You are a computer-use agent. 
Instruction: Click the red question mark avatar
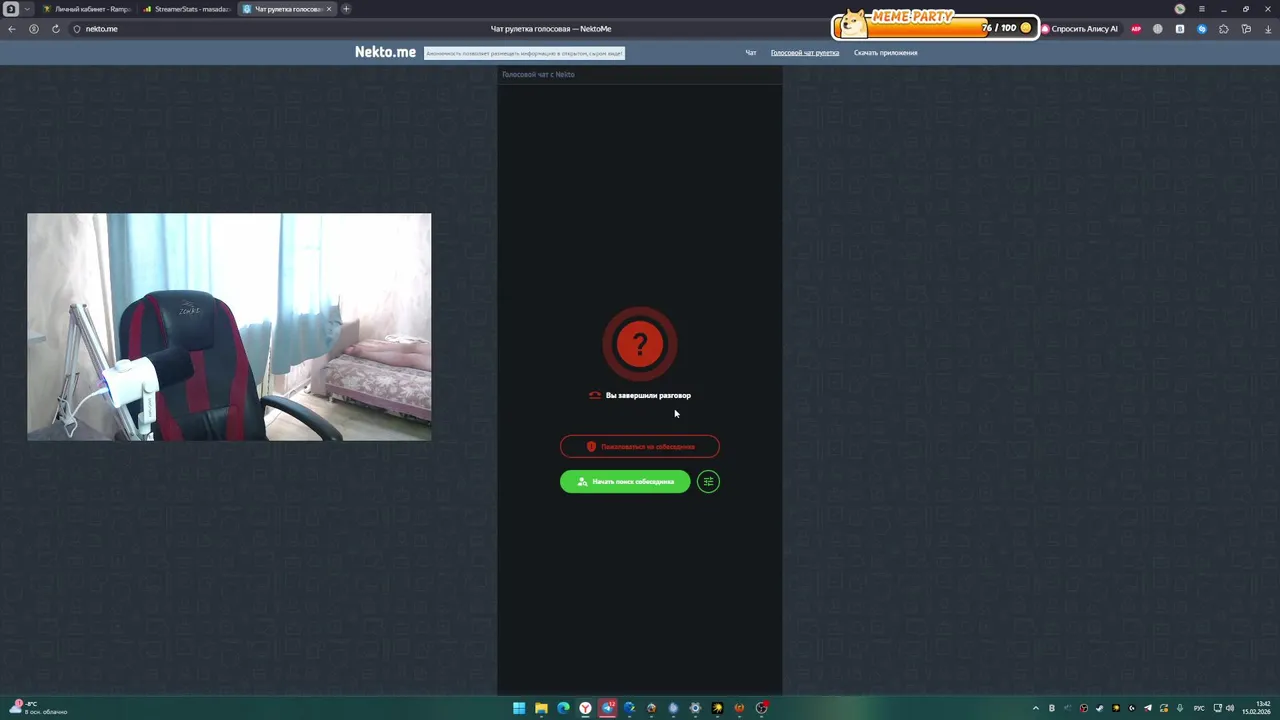click(640, 345)
